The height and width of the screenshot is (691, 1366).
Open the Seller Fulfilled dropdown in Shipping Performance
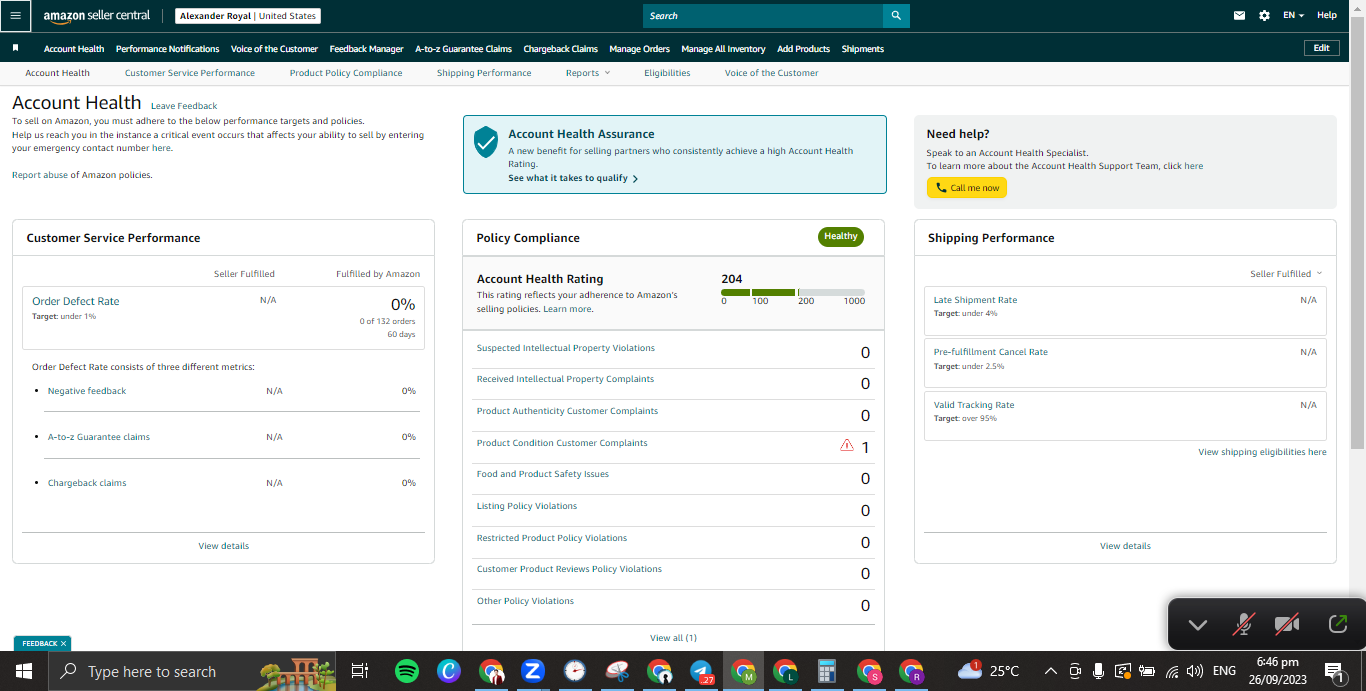coord(1286,274)
